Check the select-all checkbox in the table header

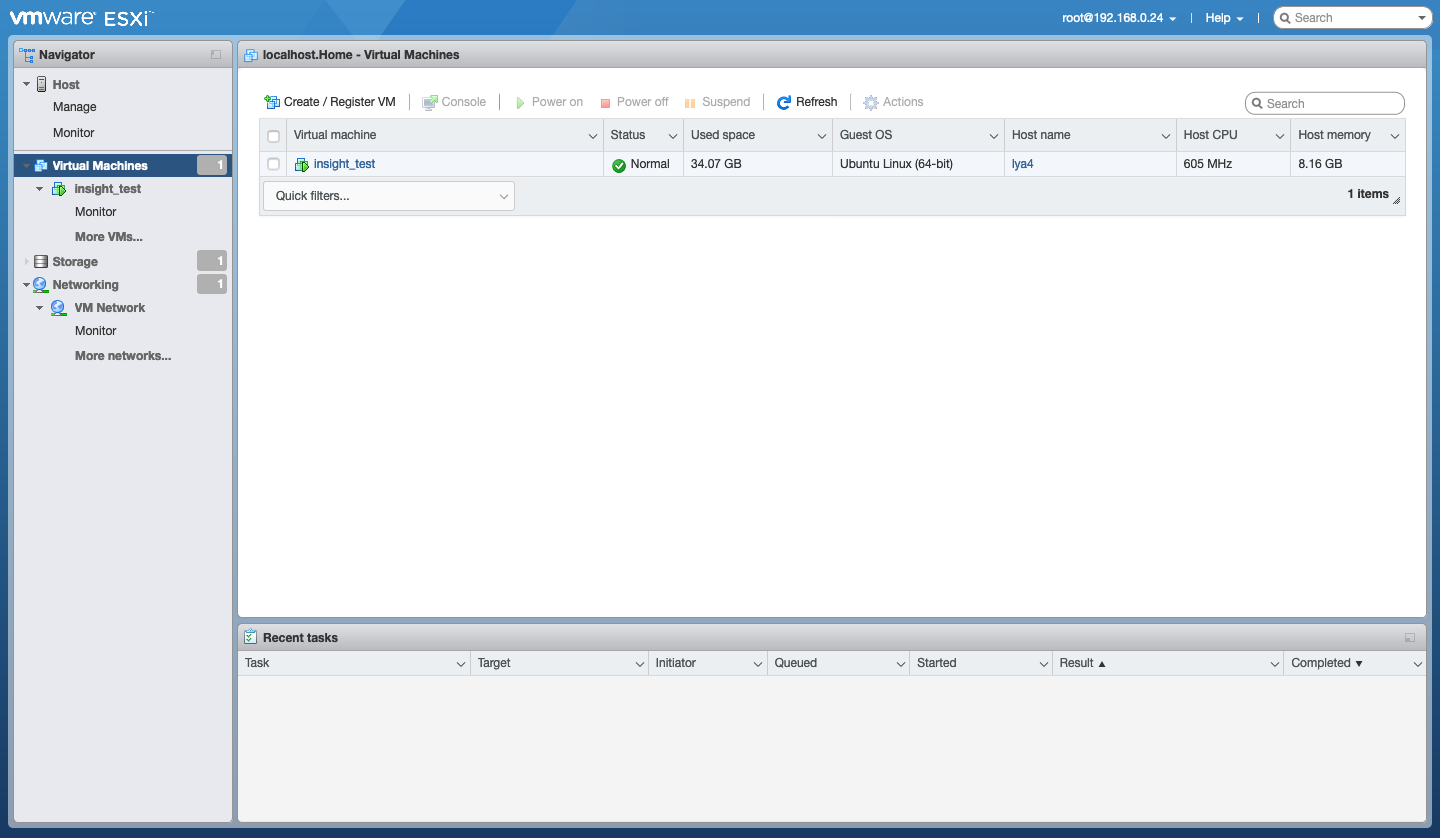point(273,134)
